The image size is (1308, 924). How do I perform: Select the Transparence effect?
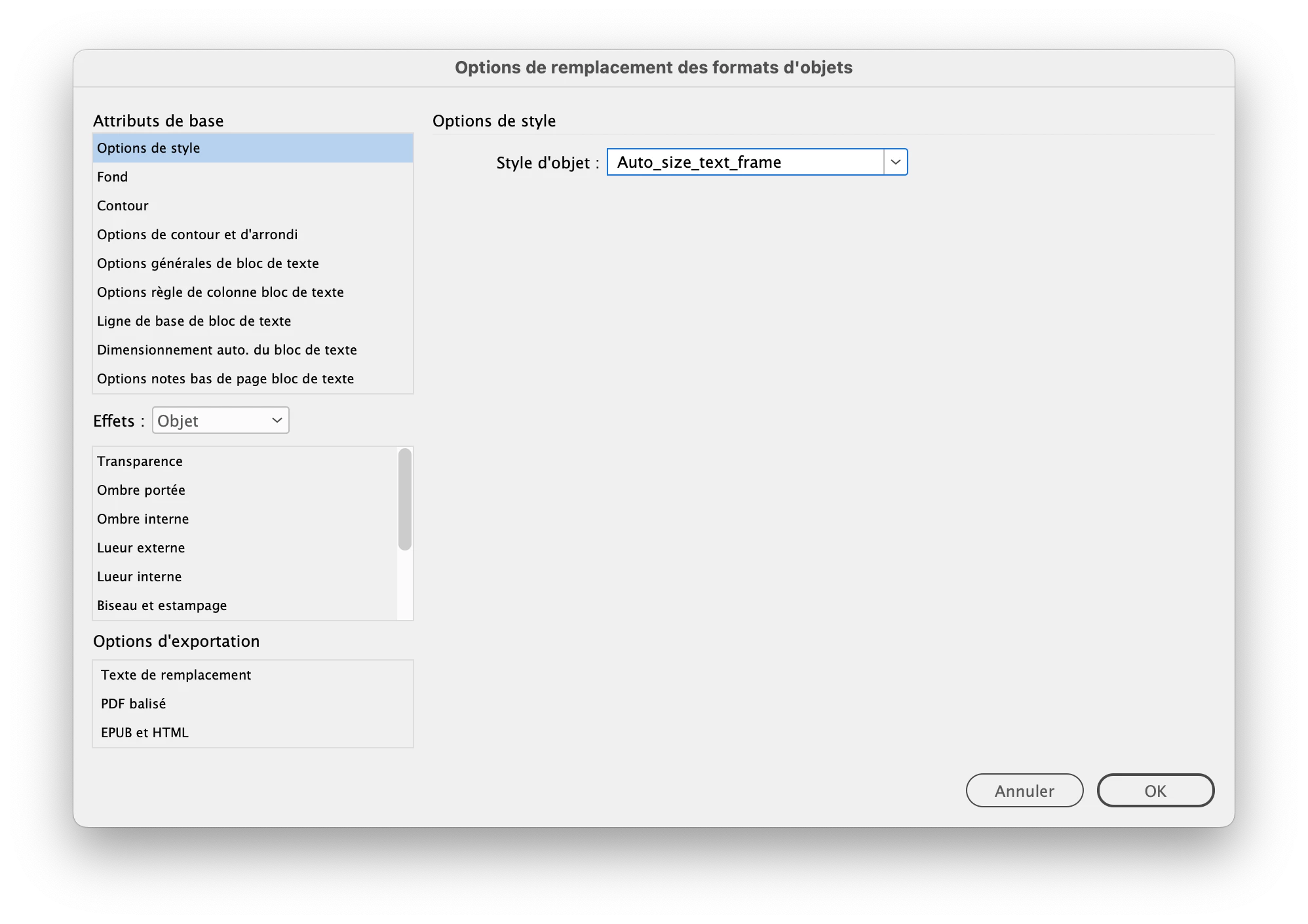point(140,461)
